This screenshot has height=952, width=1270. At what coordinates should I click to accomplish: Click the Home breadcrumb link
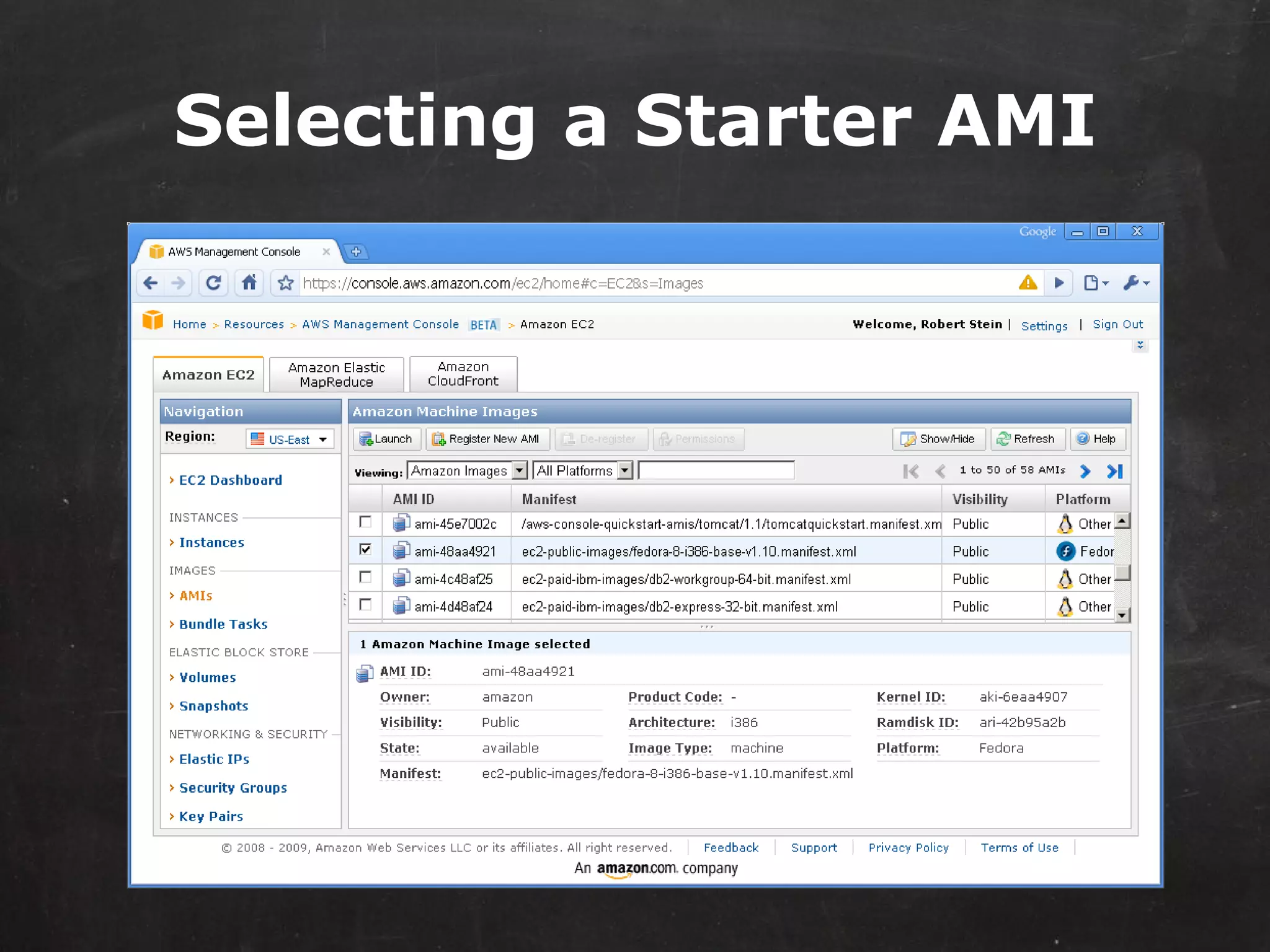[x=190, y=324]
